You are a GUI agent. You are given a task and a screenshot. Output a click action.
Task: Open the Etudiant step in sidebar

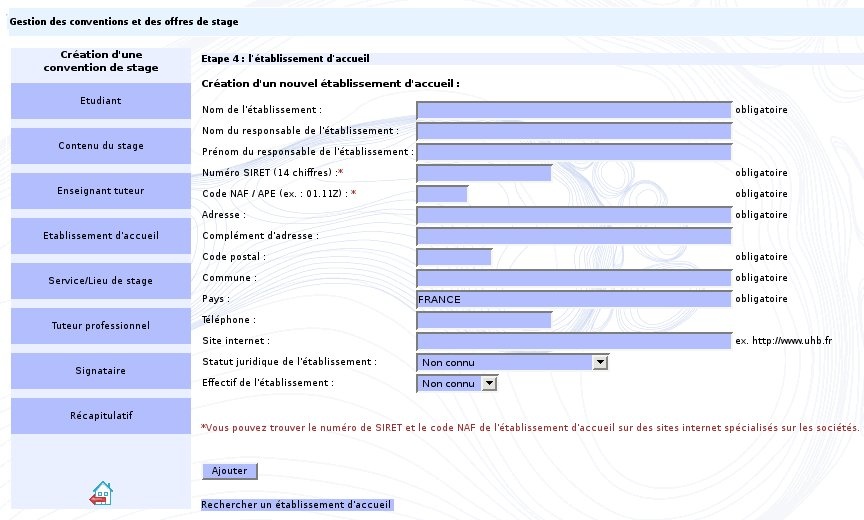100,101
